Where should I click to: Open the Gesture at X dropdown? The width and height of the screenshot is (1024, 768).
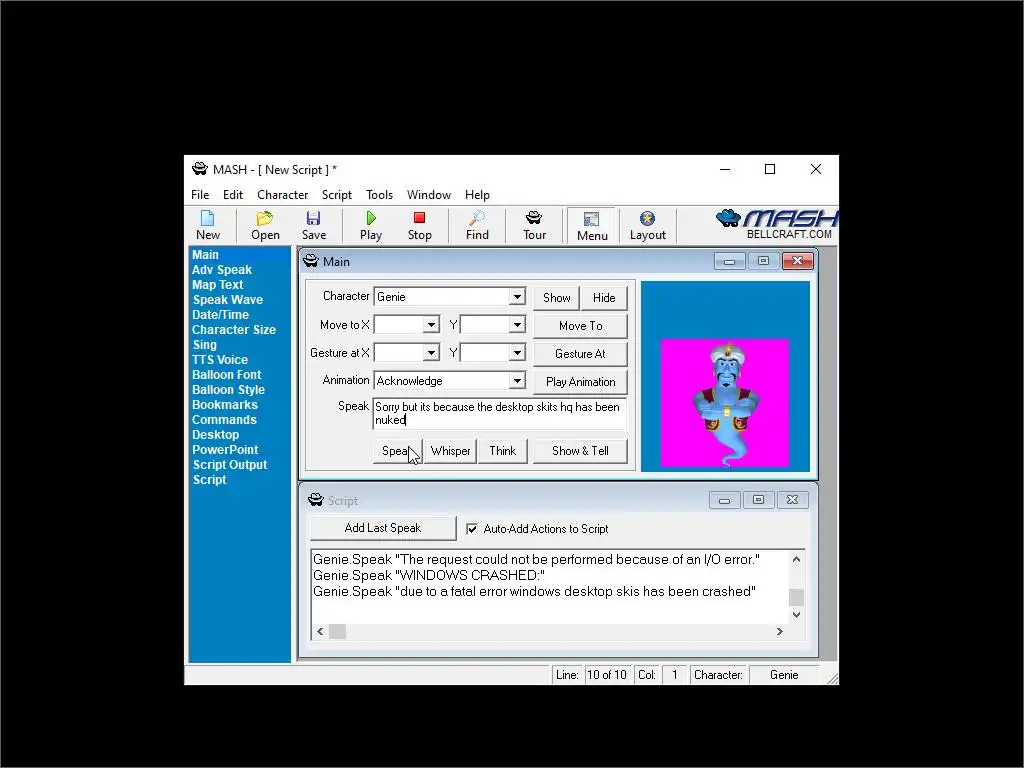click(x=431, y=353)
